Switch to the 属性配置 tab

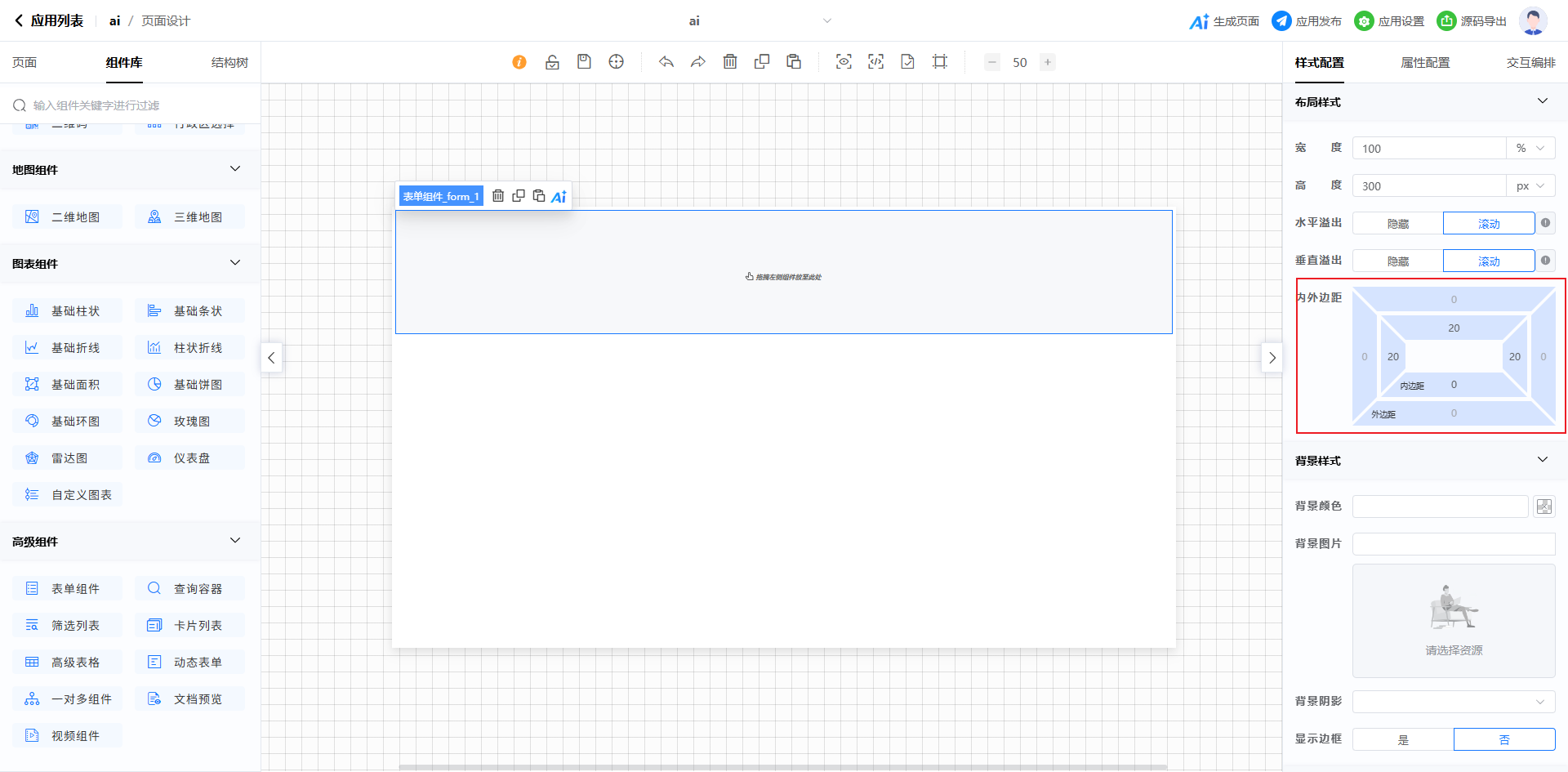click(1425, 63)
